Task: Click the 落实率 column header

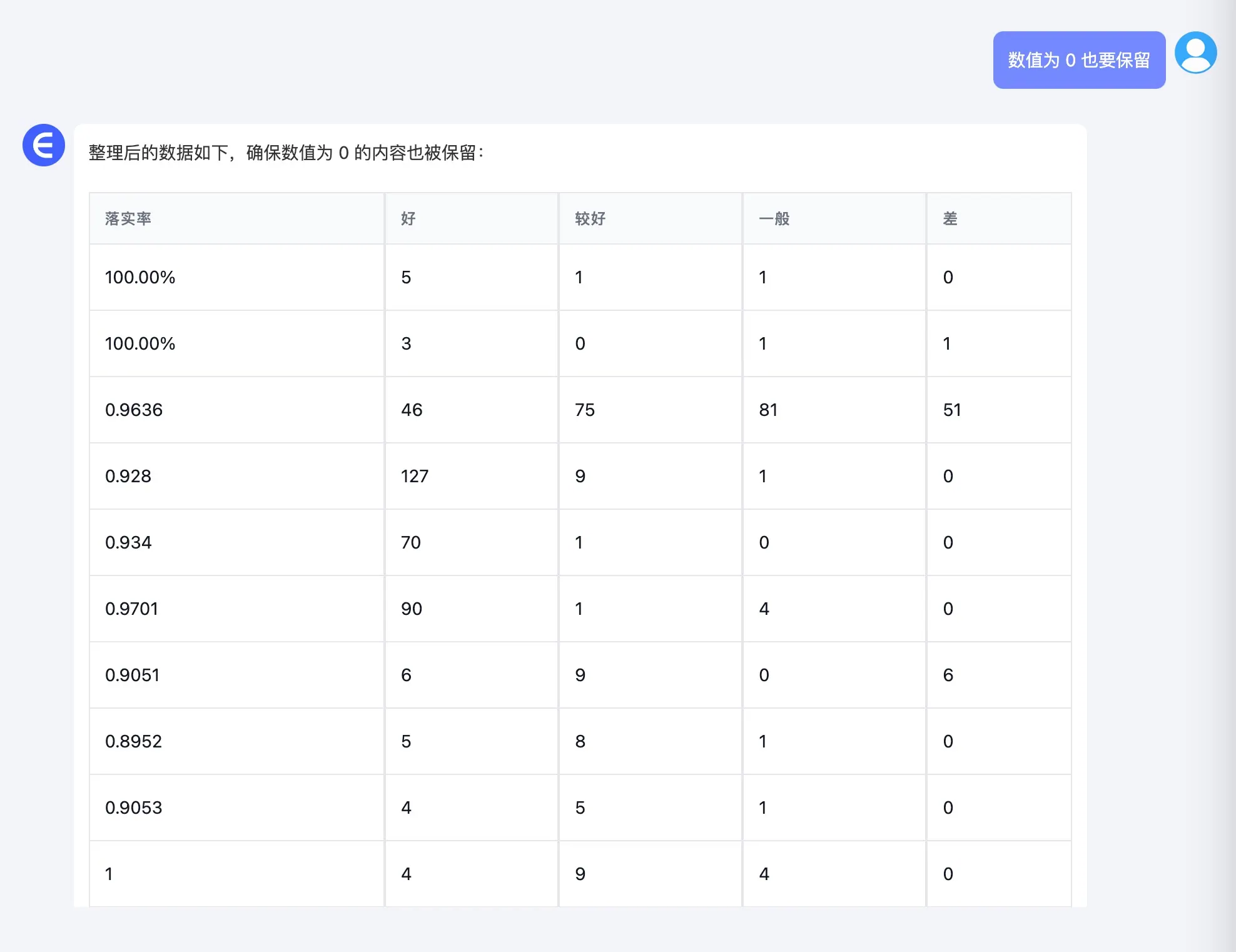Action: coord(236,218)
